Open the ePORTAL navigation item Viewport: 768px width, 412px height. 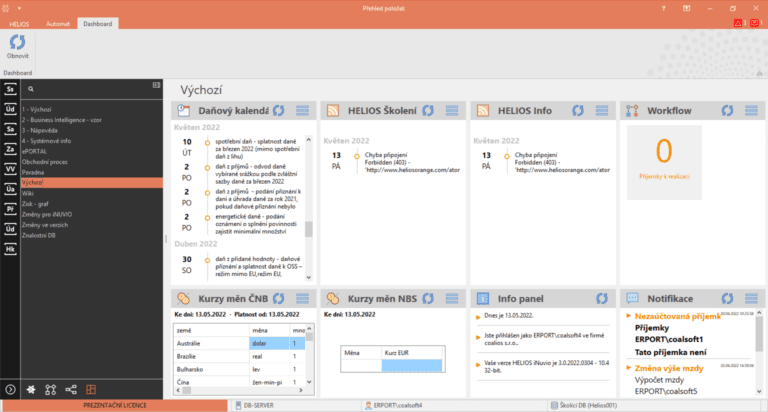pos(34,151)
